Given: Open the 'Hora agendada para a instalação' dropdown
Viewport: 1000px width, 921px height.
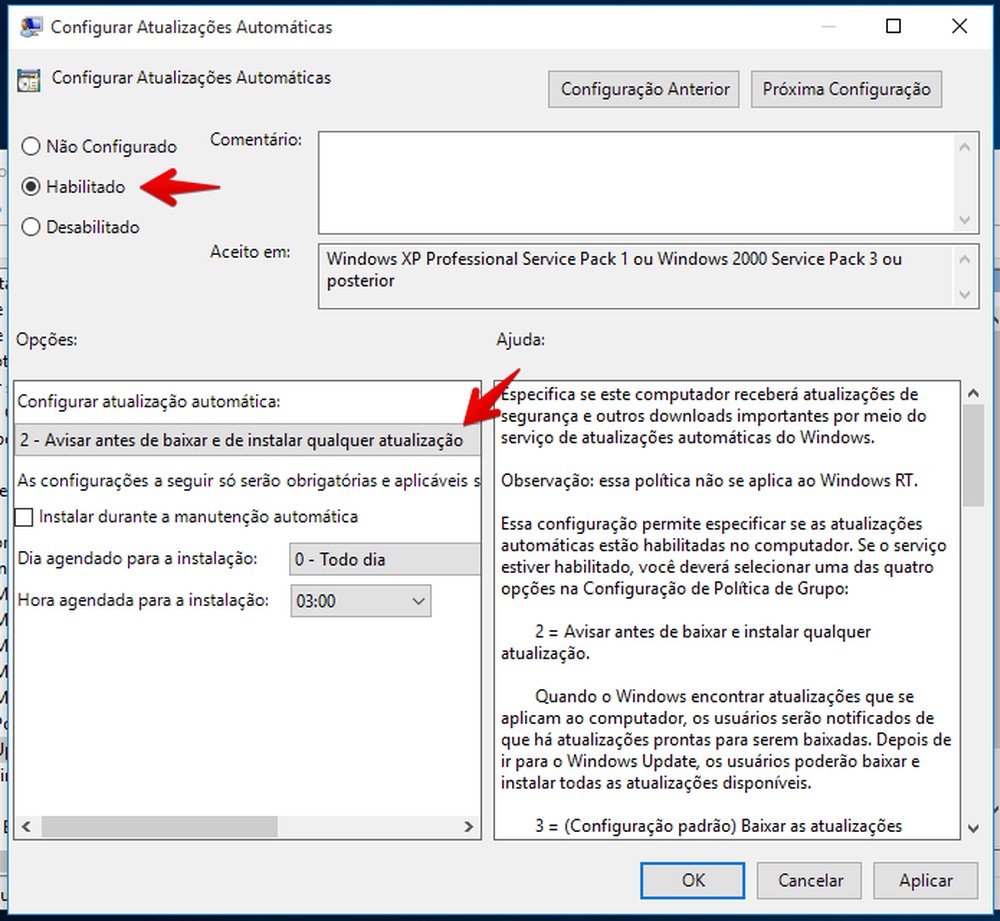Looking at the screenshot, I should (x=417, y=601).
